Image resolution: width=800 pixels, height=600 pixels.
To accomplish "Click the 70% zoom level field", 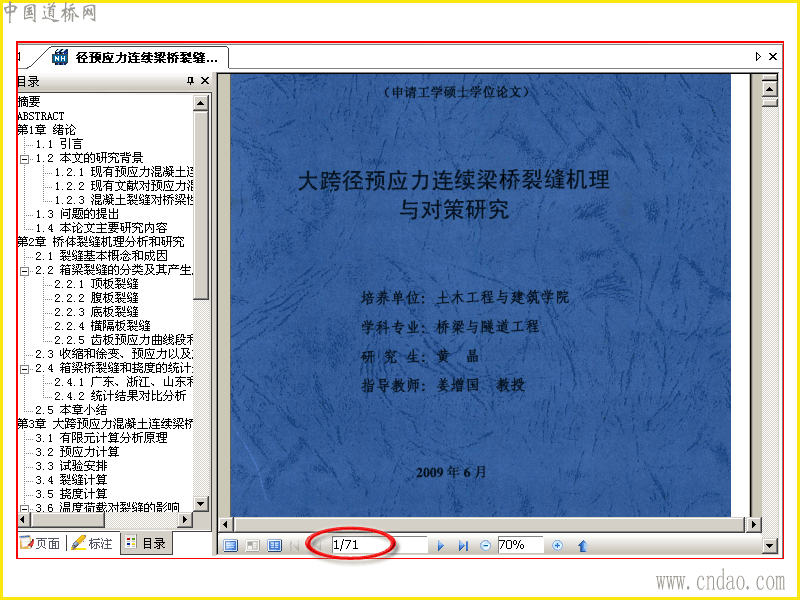I will click(x=520, y=545).
